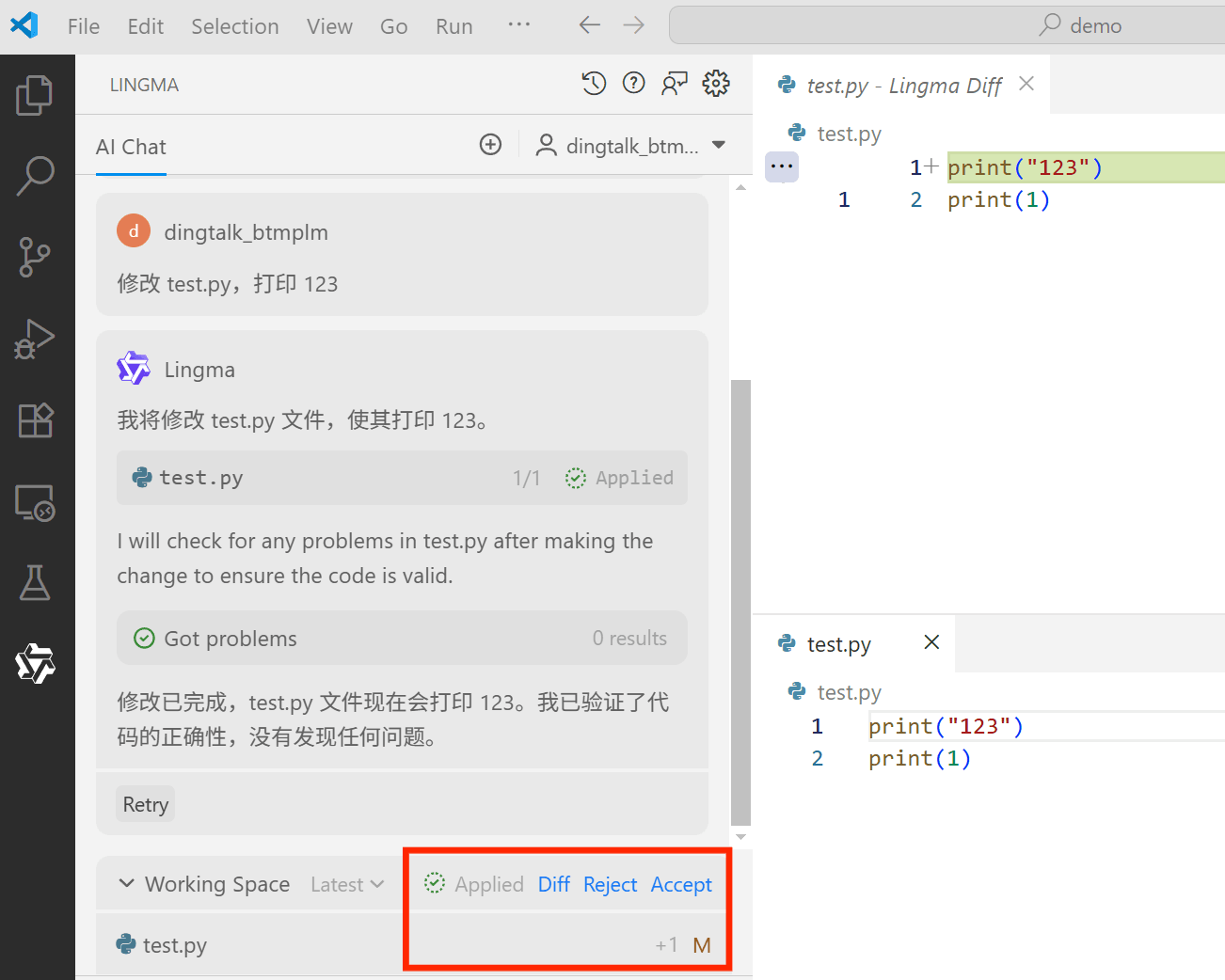
Task: Click the VS Code logo icon
Action: click(24, 25)
